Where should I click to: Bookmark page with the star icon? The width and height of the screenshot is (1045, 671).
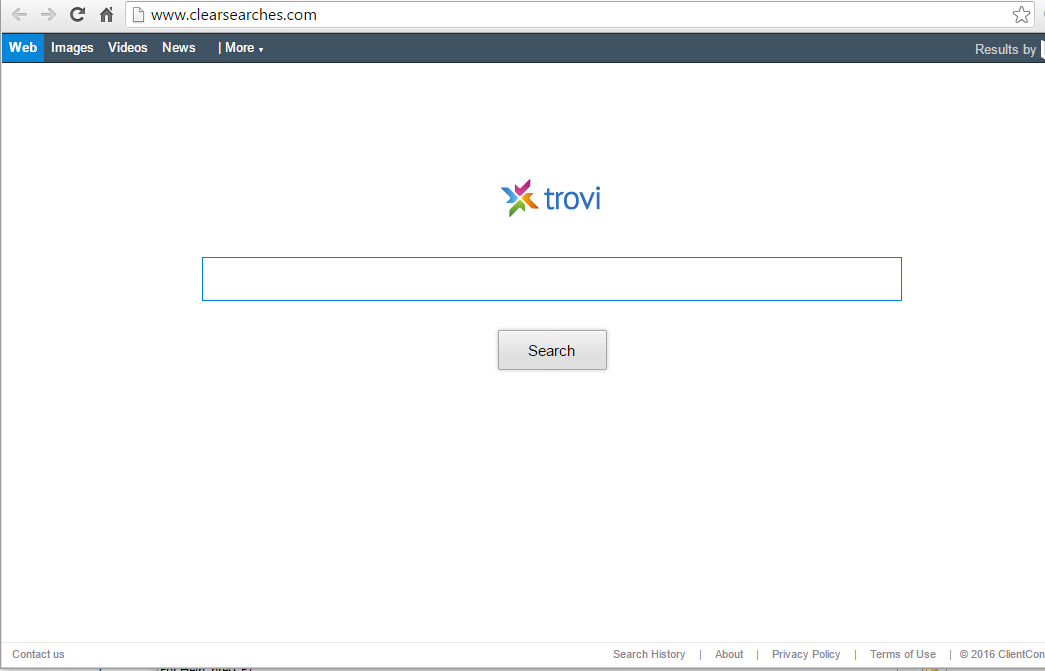[1021, 15]
